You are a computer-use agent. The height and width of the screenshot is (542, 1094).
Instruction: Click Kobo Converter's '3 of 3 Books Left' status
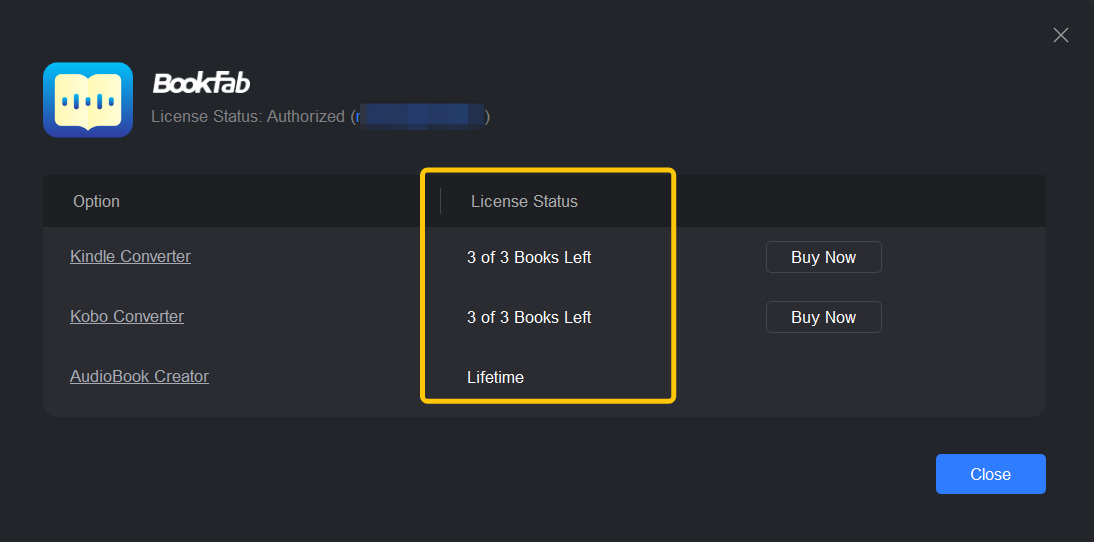[529, 317]
